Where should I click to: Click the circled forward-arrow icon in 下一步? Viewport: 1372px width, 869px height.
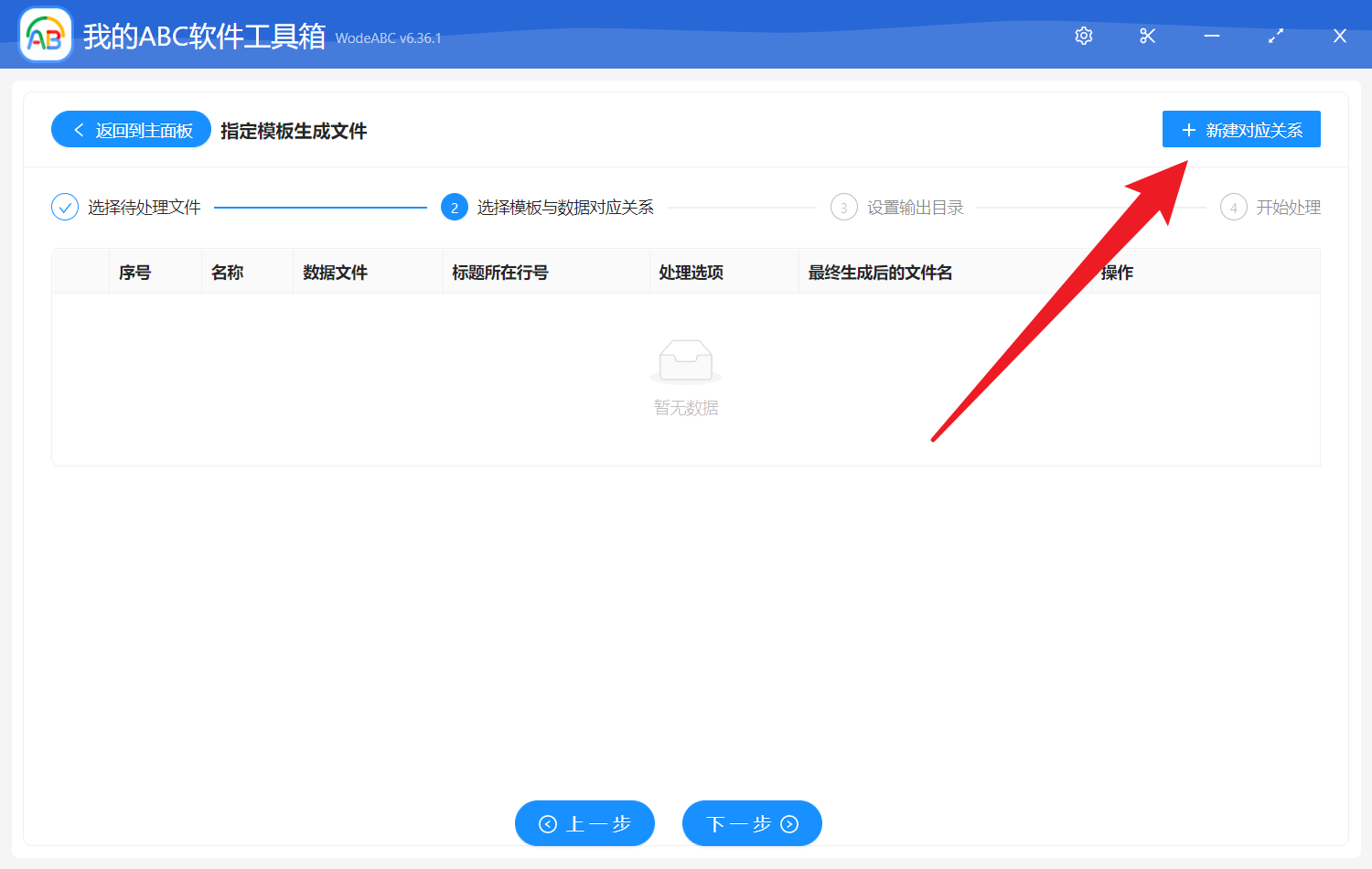[789, 823]
